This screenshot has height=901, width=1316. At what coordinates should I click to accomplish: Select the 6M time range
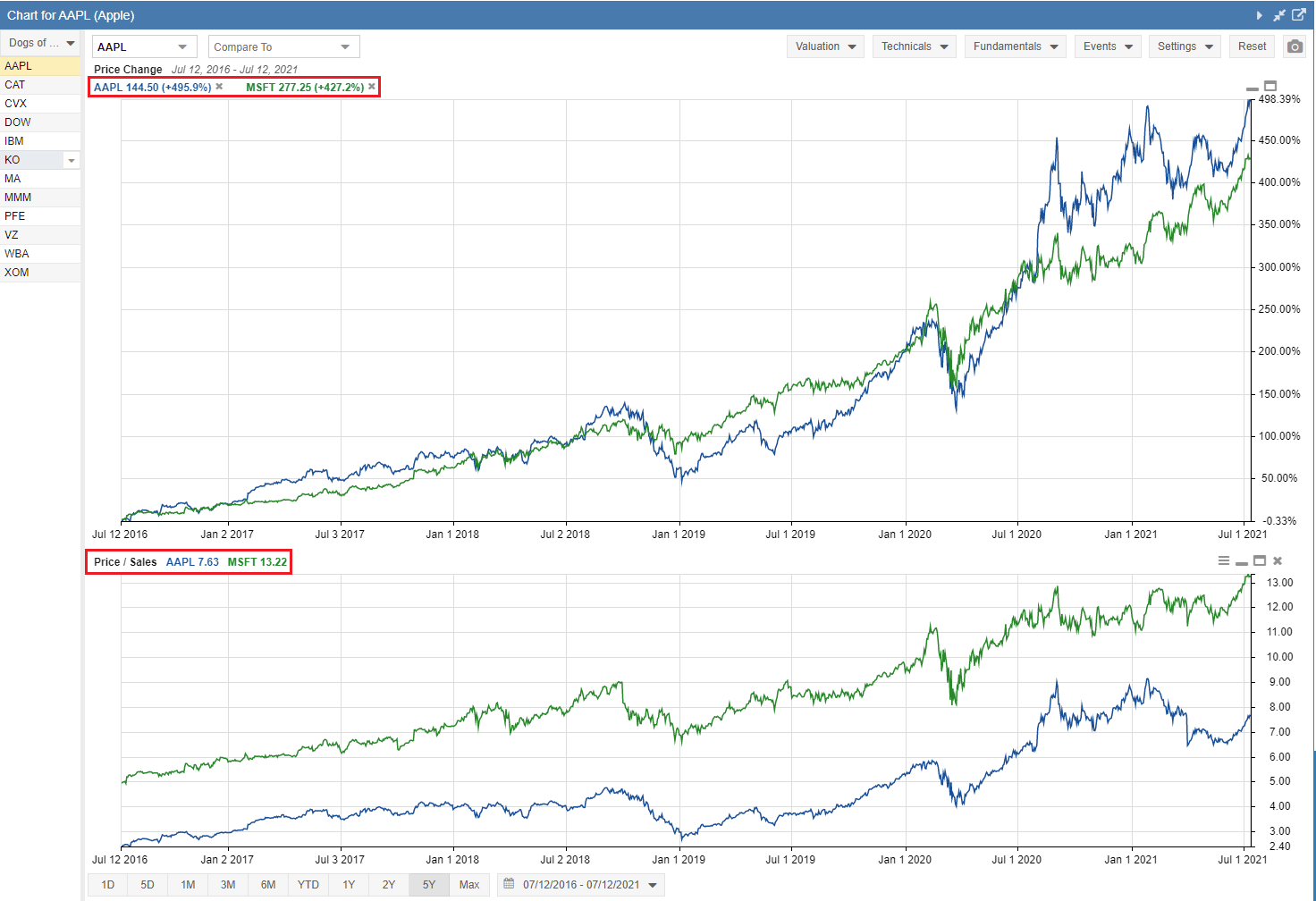click(268, 885)
